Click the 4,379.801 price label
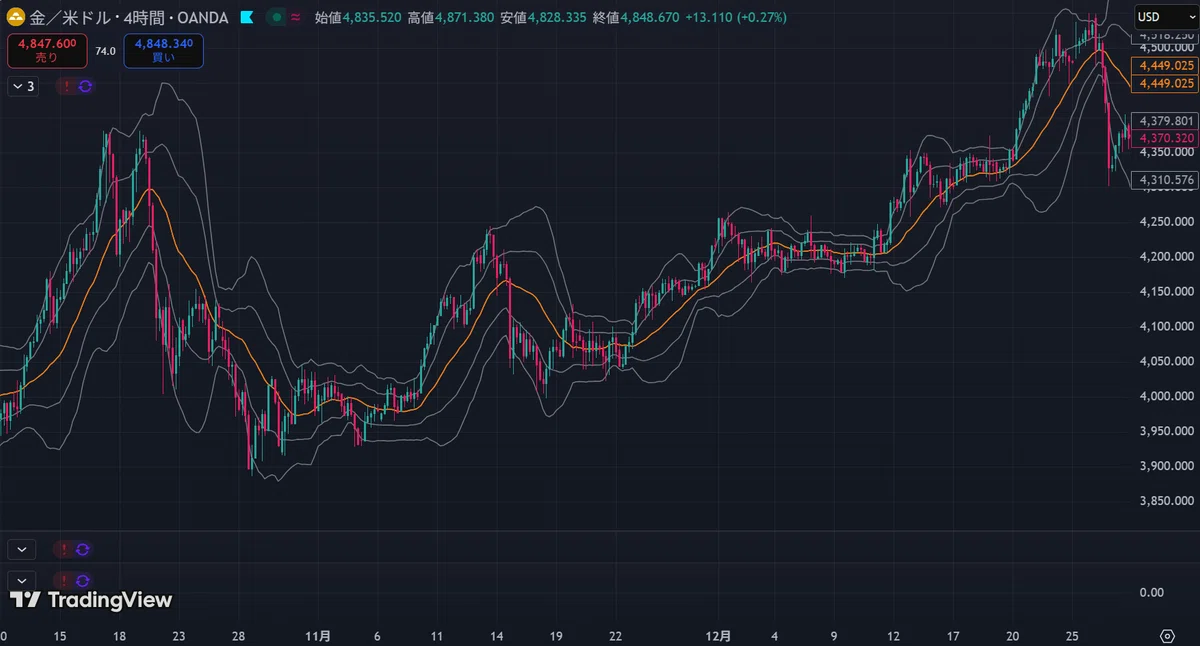 point(1165,120)
